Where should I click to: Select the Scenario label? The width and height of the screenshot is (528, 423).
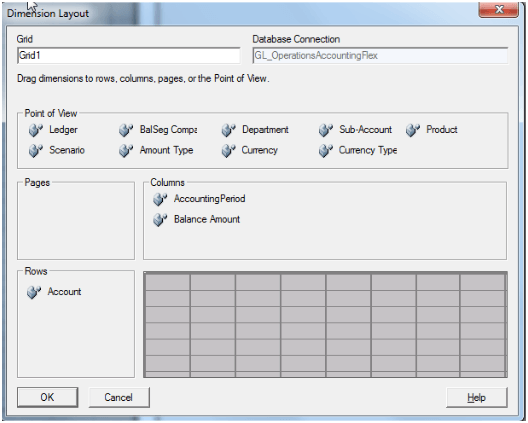67,150
